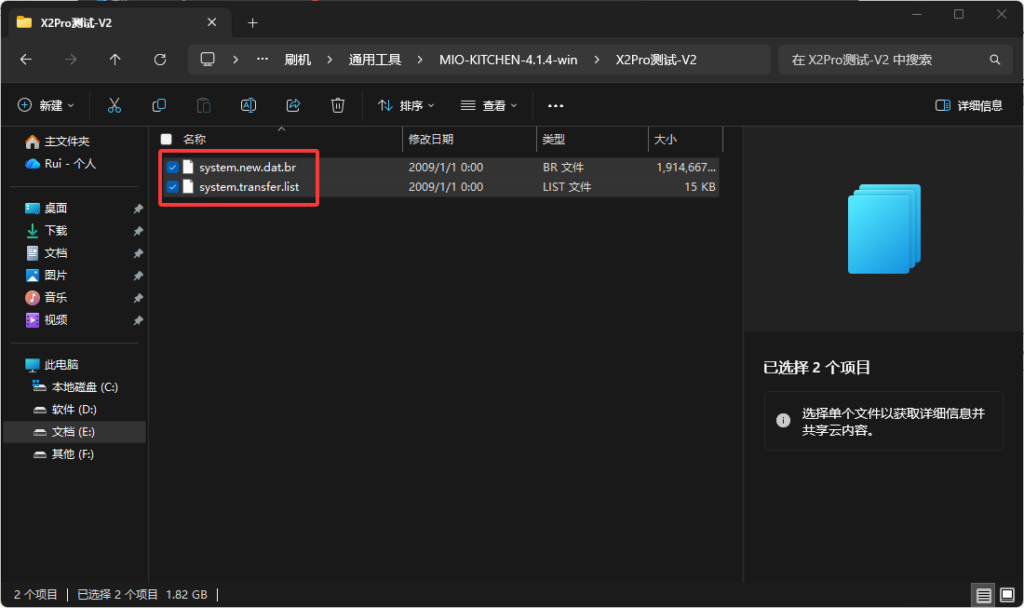Click the Rename icon in toolbar
This screenshot has height=608, width=1024.
pos(248,105)
